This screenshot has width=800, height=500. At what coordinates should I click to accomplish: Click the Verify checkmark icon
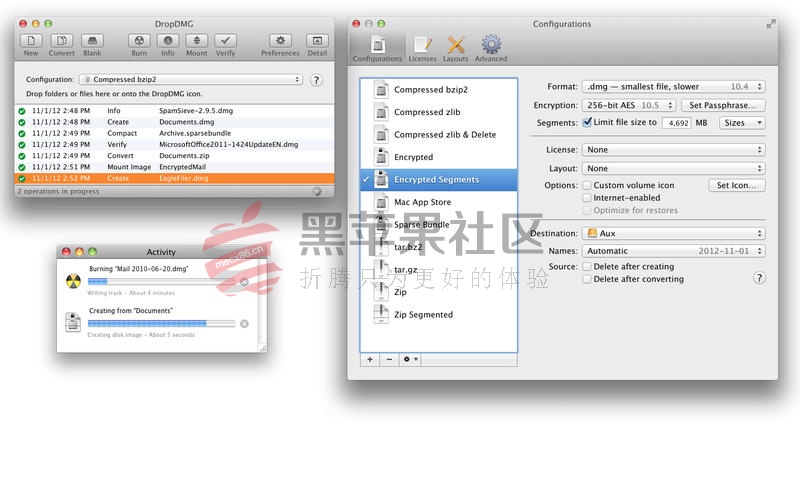tap(226, 41)
